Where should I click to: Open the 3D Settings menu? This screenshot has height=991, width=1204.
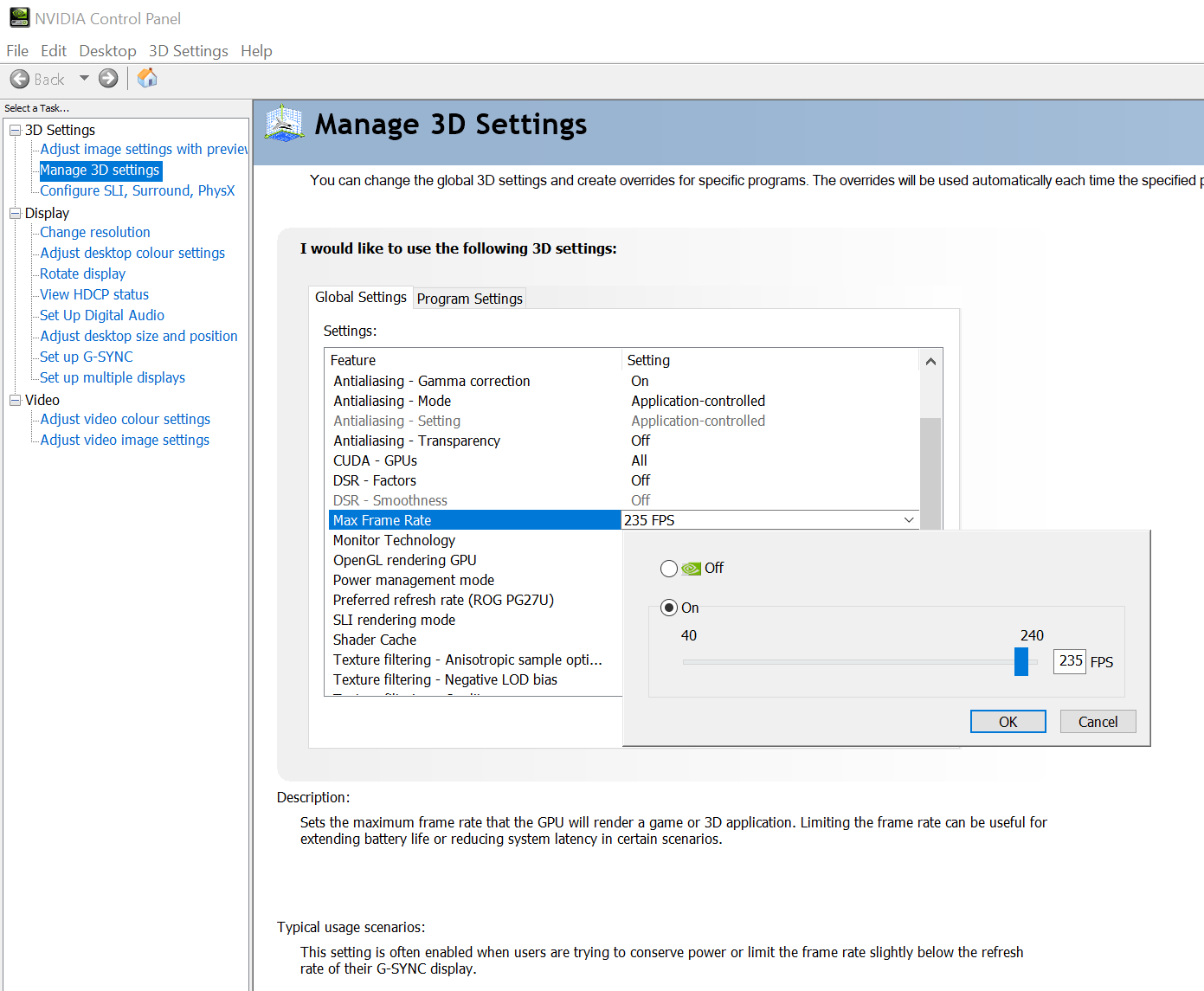tap(189, 51)
